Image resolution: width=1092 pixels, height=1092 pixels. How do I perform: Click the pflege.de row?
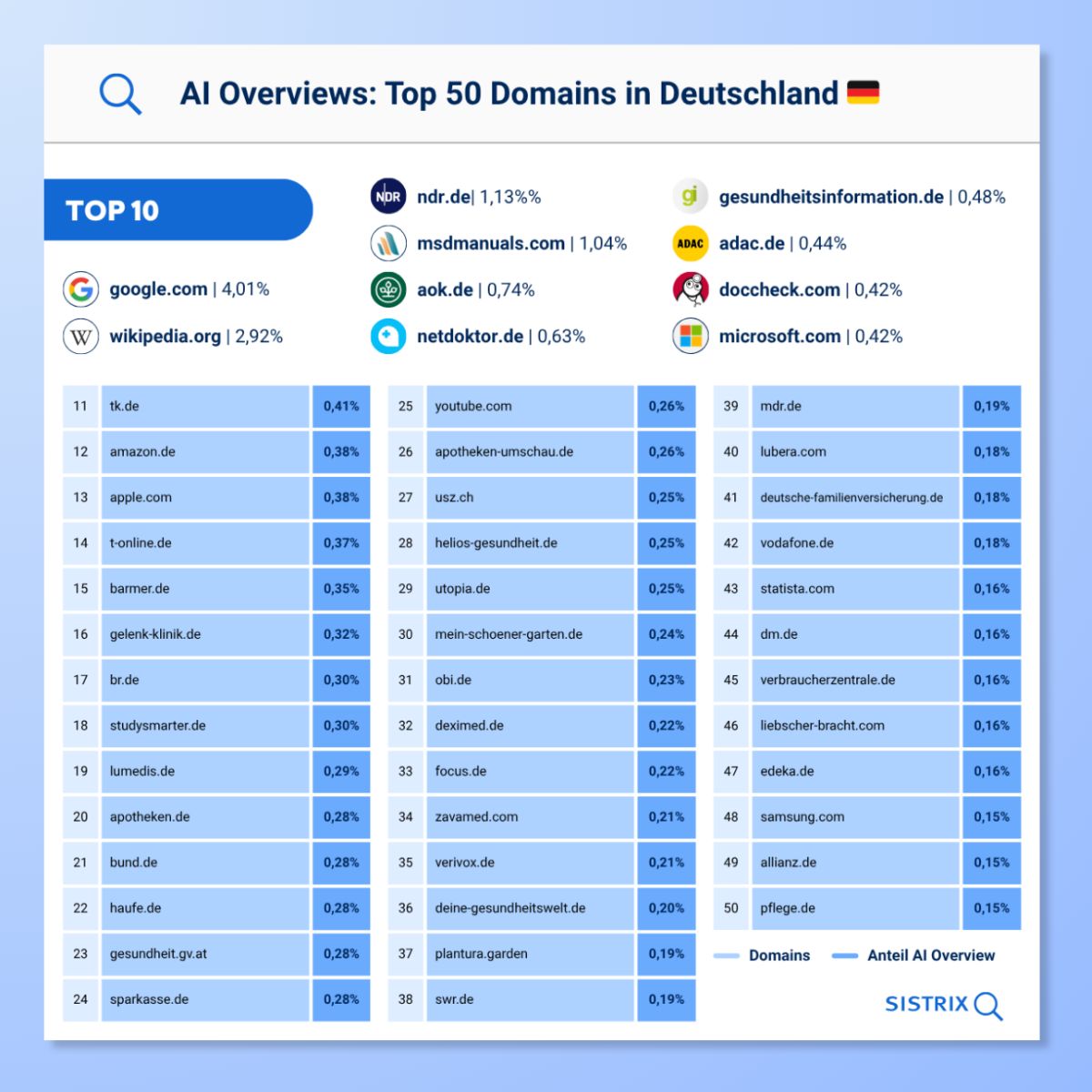pyautogui.click(x=867, y=908)
